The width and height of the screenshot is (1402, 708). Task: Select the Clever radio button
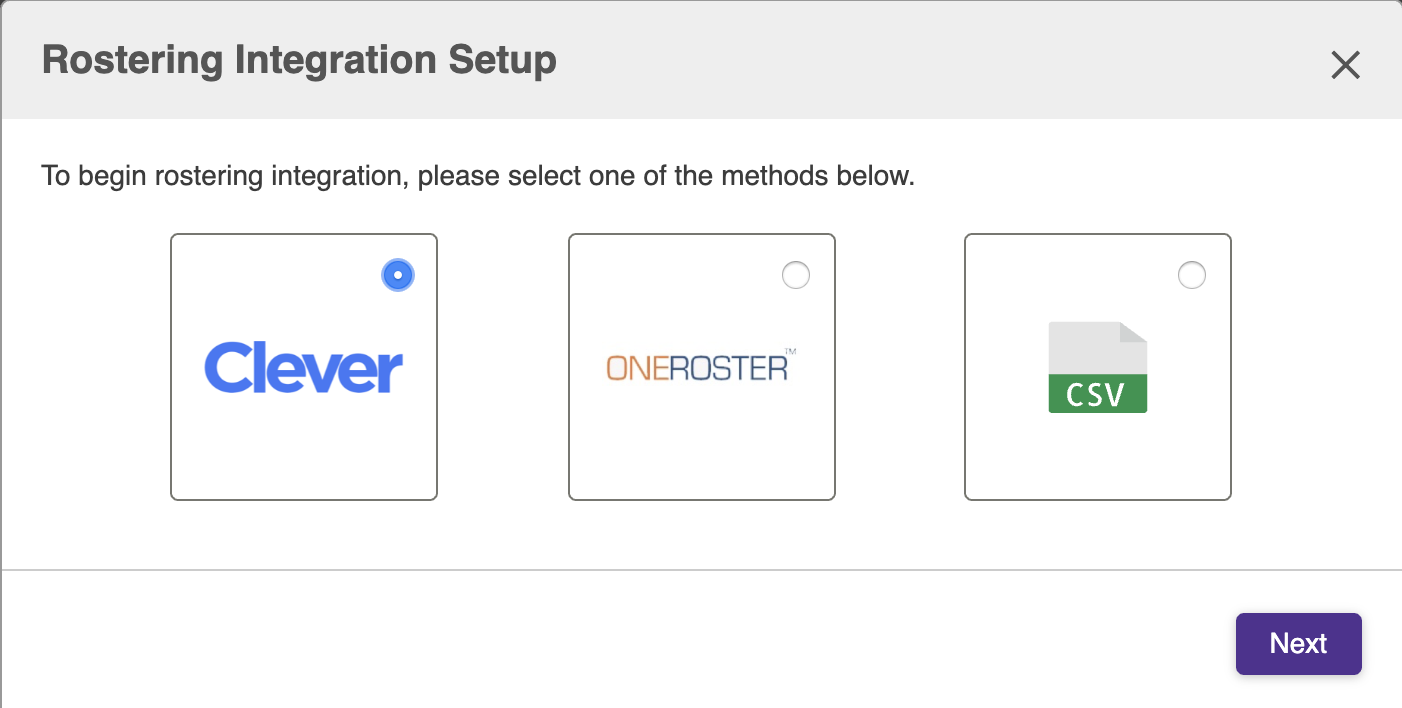[x=398, y=274]
